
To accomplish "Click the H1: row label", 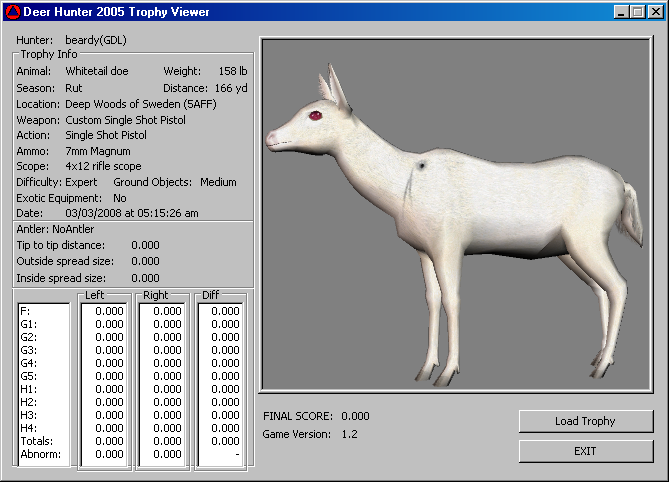I will [29, 389].
